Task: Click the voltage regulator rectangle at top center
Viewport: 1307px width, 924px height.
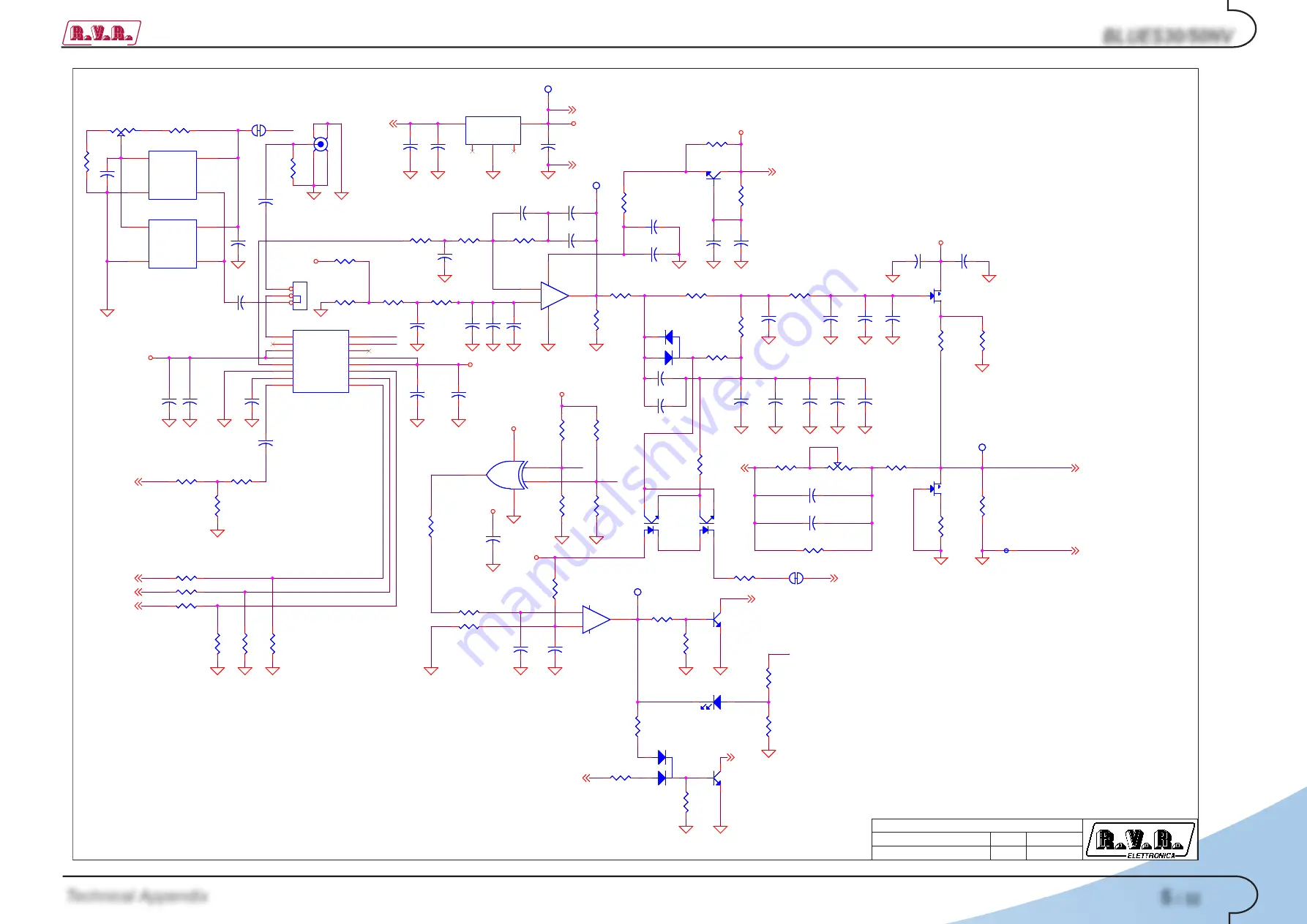Action: (x=493, y=130)
